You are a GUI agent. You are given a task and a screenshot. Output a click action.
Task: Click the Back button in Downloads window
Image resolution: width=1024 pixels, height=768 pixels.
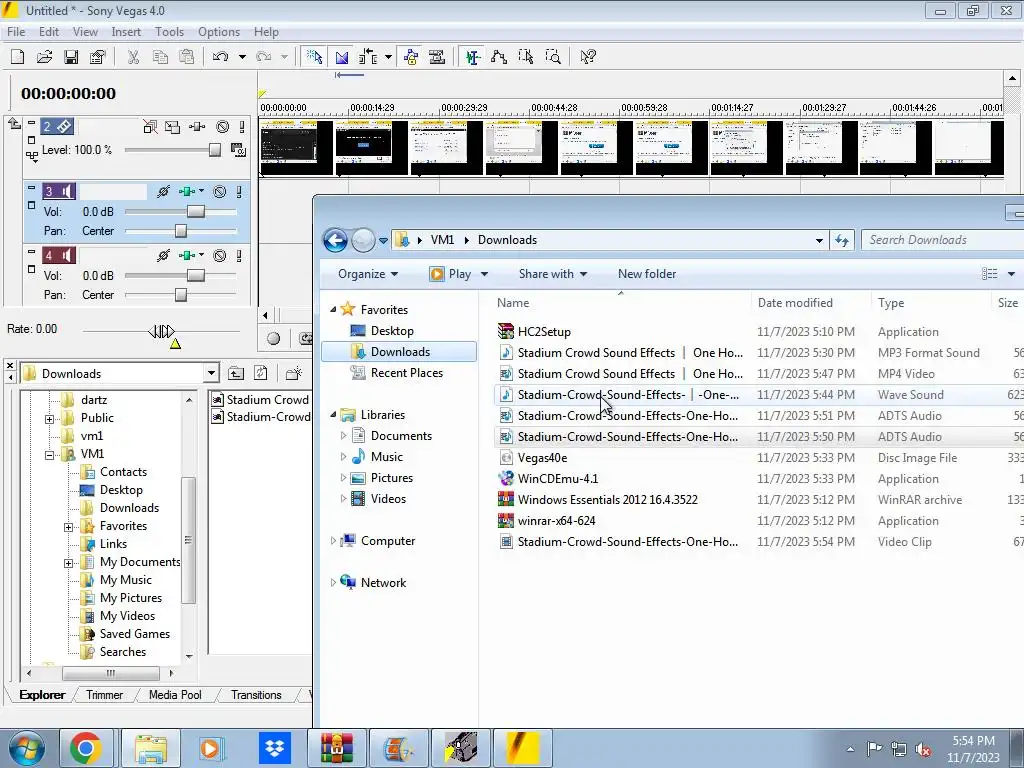click(336, 240)
